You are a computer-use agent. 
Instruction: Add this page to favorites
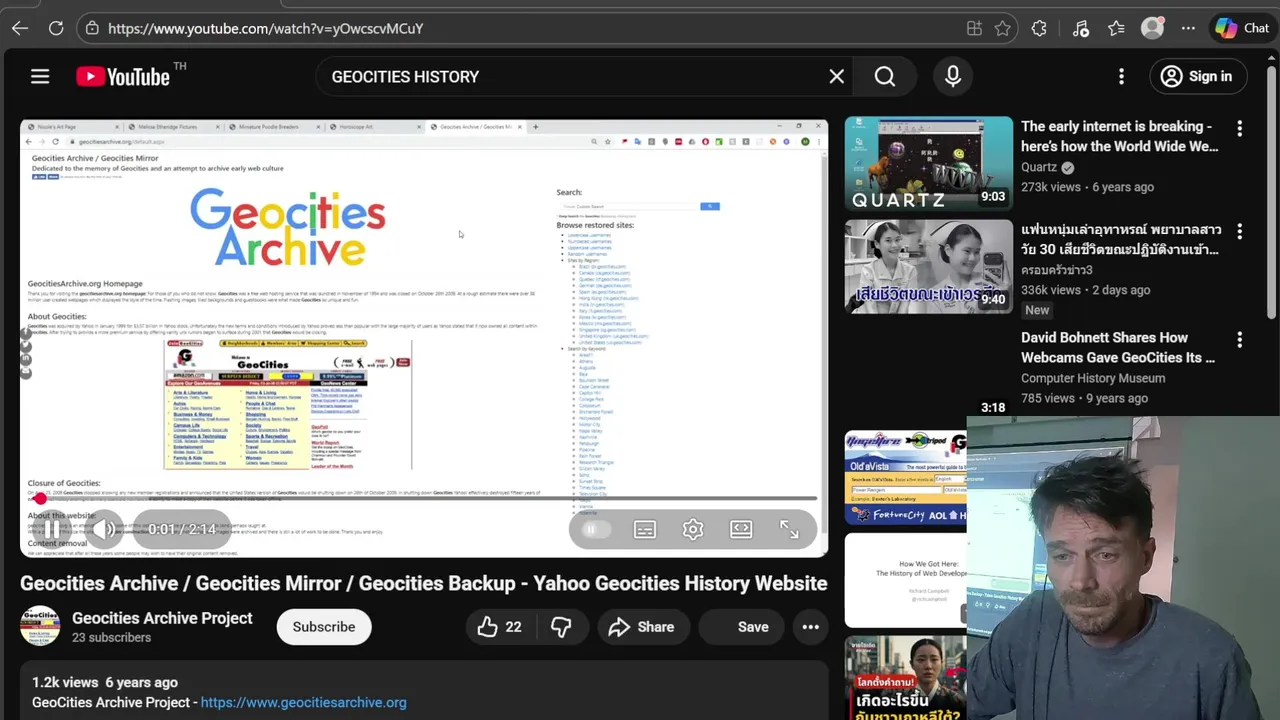coord(1003,28)
